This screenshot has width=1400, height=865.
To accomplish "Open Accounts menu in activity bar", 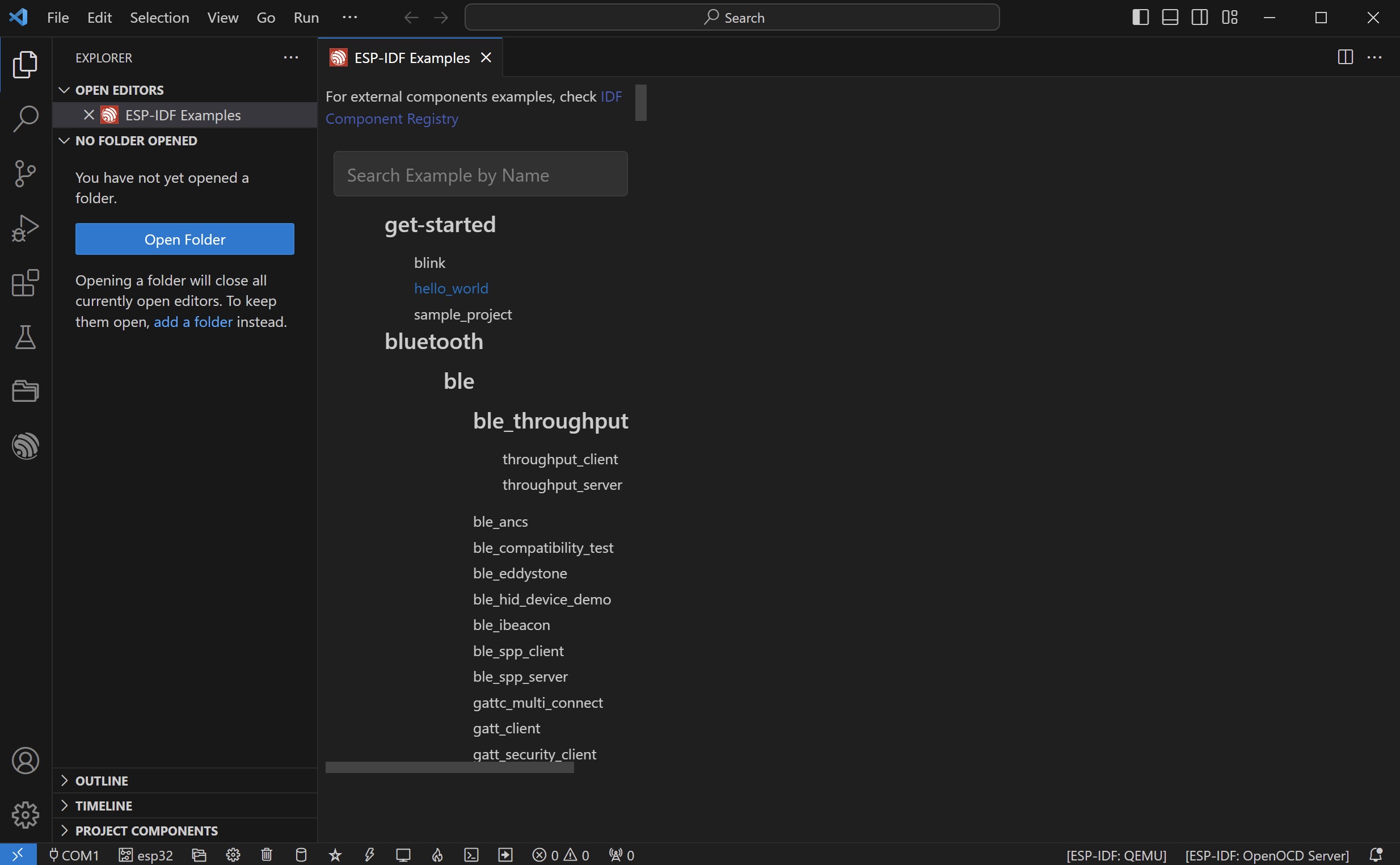I will (25, 761).
